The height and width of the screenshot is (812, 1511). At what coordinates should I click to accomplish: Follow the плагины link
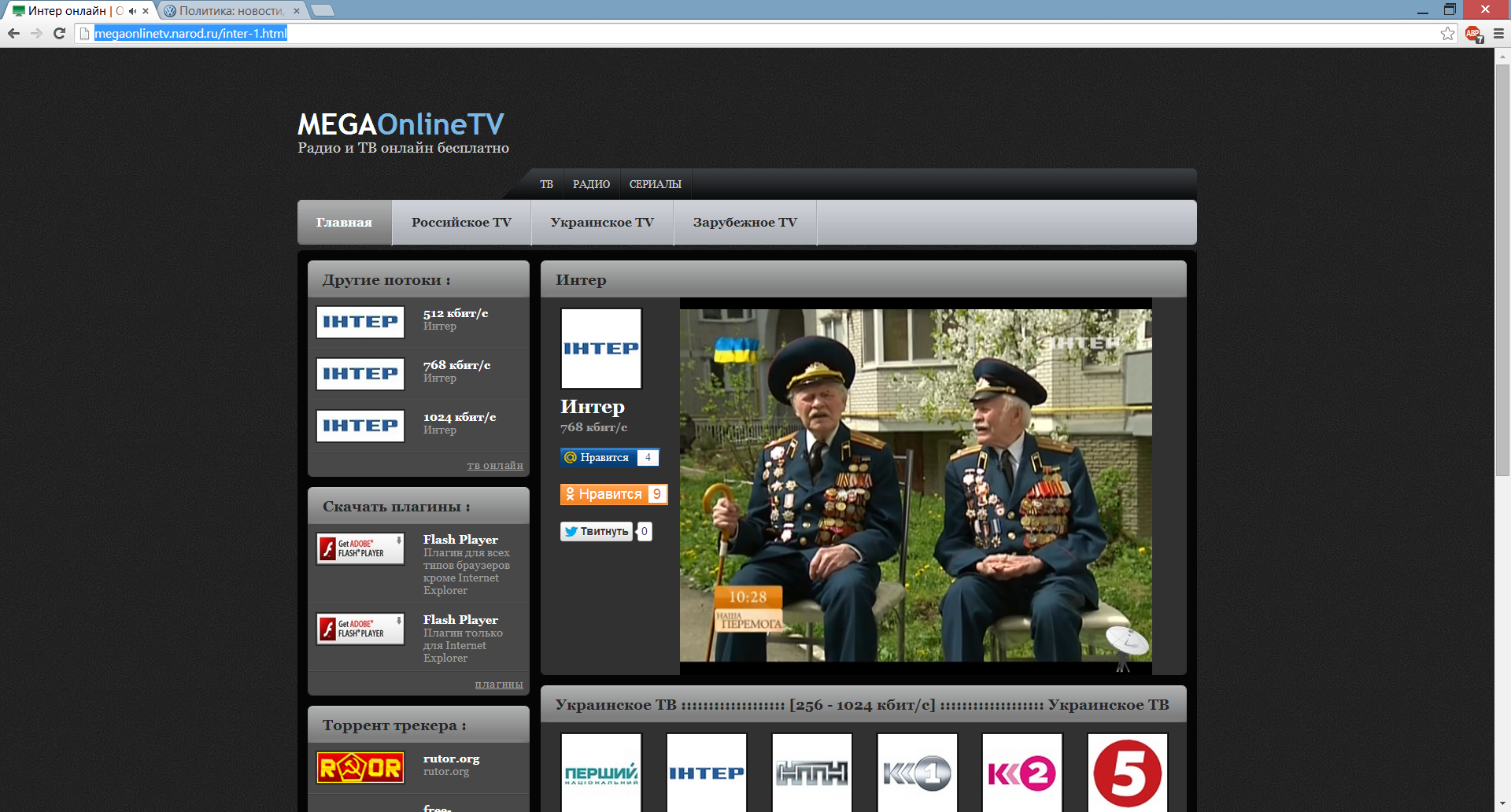pos(499,684)
